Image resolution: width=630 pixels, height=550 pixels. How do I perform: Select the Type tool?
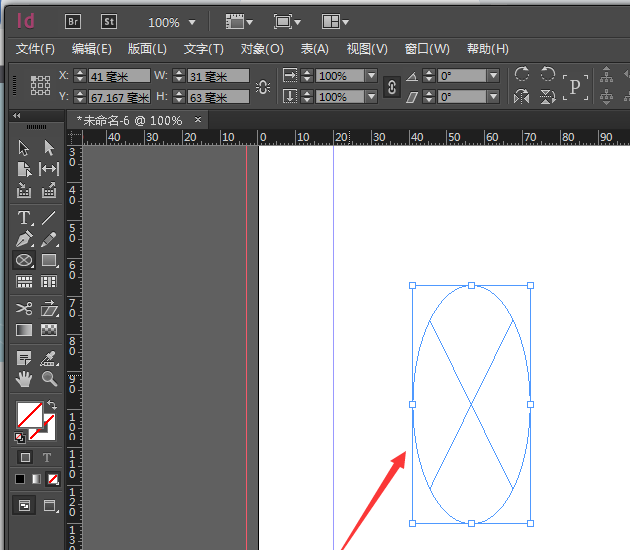click(24, 218)
